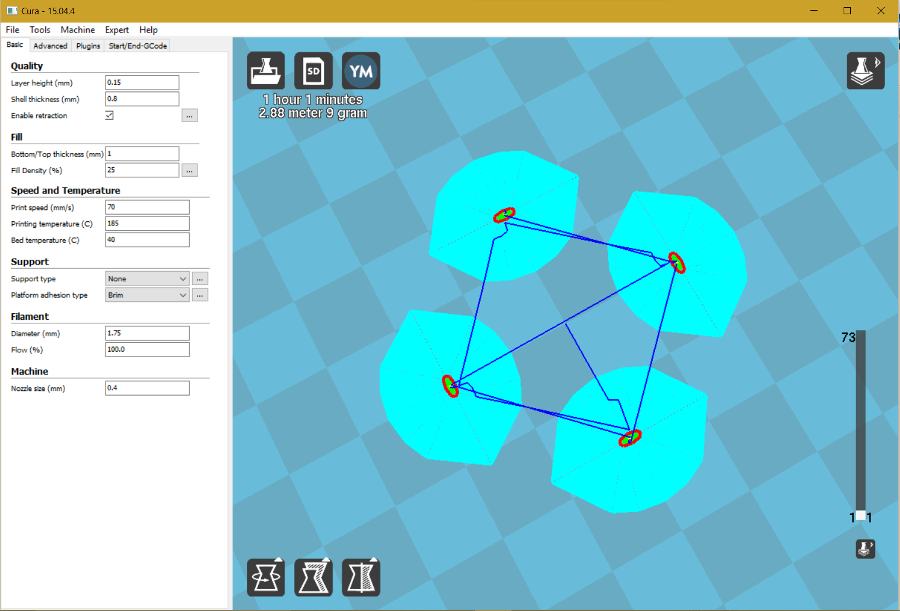Viewport: 900px width, 611px height.
Task: Open Support type ellipsis settings button
Action: click(x=200, y=279)
